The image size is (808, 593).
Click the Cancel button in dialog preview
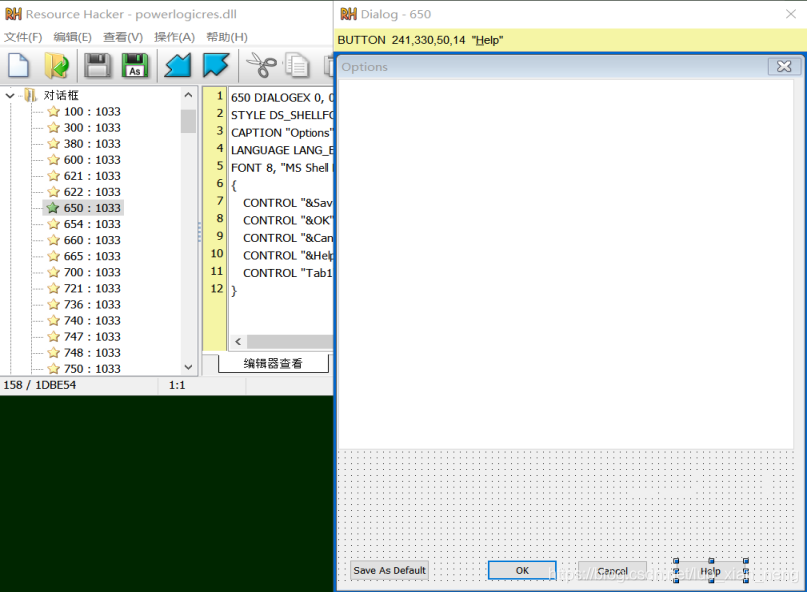612,571
